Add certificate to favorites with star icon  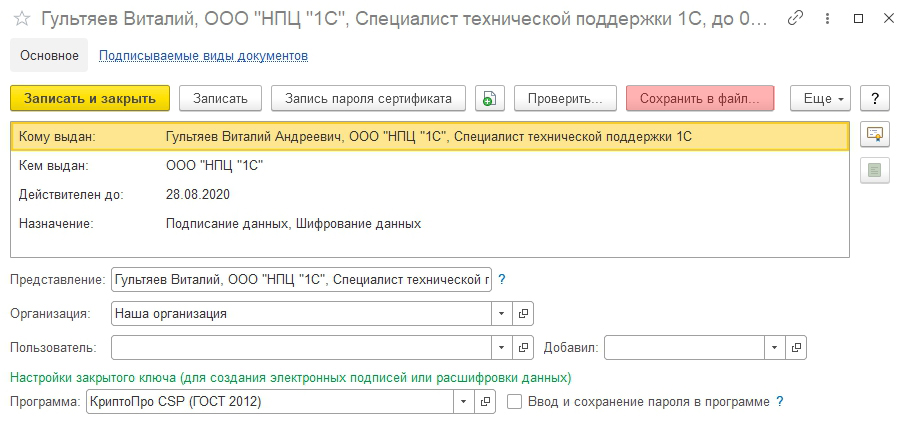tap(22, 19)
